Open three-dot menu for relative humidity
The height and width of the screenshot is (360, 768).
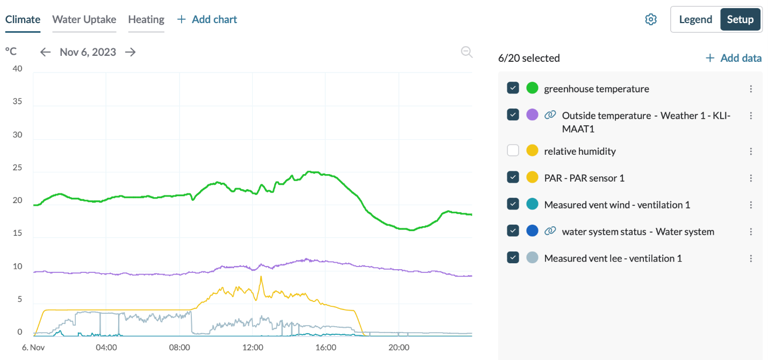coord(751,151)
